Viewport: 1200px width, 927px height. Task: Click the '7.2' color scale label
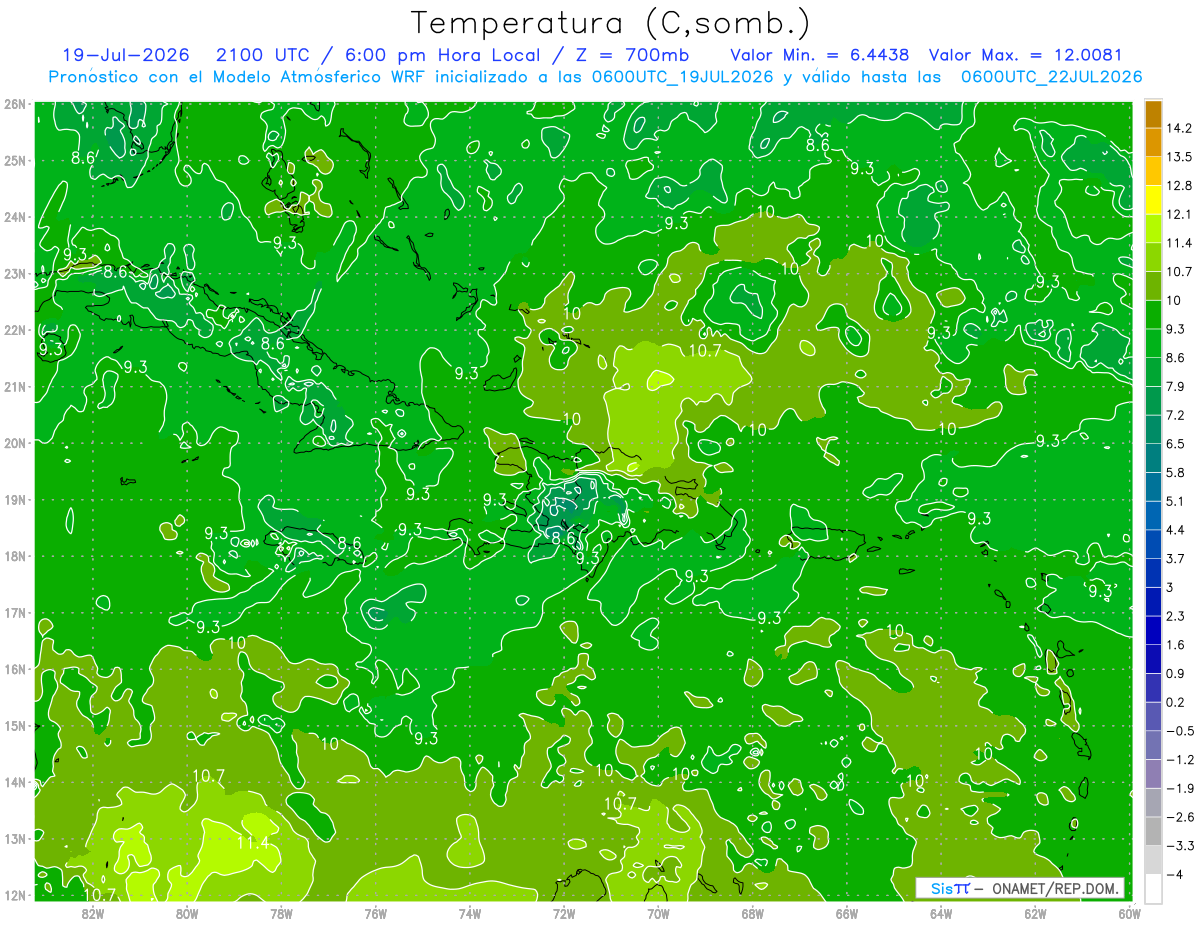click(1176, 415)
